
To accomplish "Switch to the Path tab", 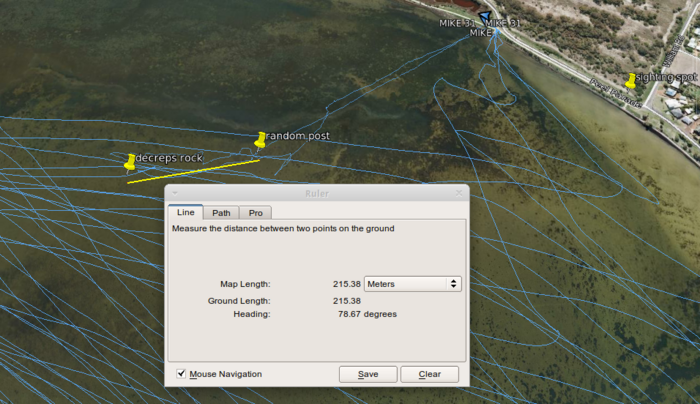I will [x=221, y=212].
